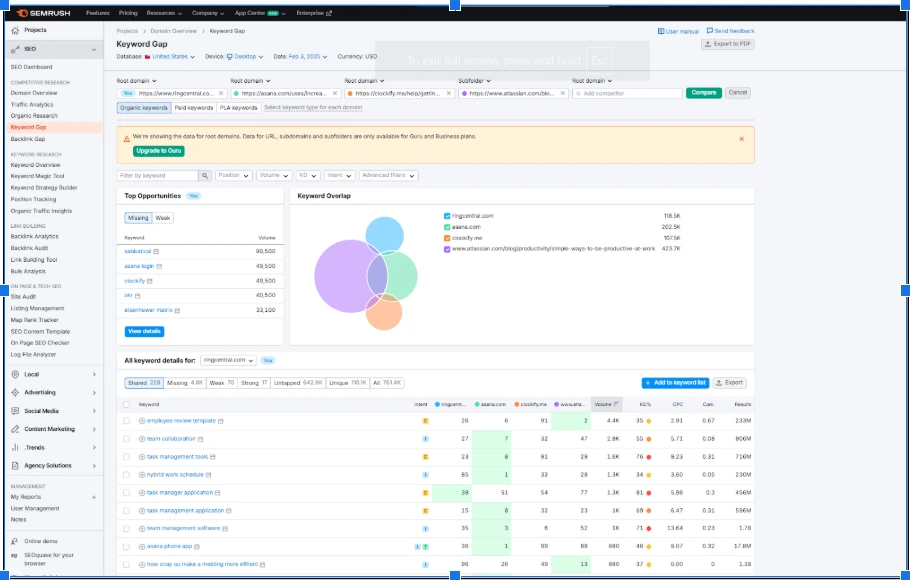Expand plus icon for team collaboration keyword
The width and height of the screenshot is (910, 580).
[142, 439]
